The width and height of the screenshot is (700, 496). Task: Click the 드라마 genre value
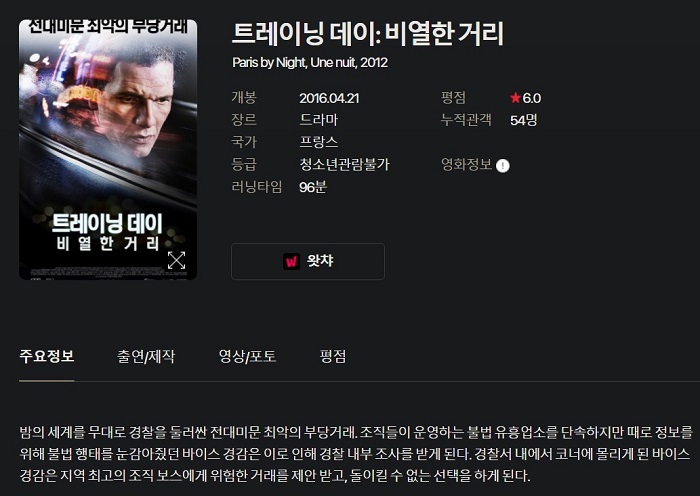click(319, 120)
